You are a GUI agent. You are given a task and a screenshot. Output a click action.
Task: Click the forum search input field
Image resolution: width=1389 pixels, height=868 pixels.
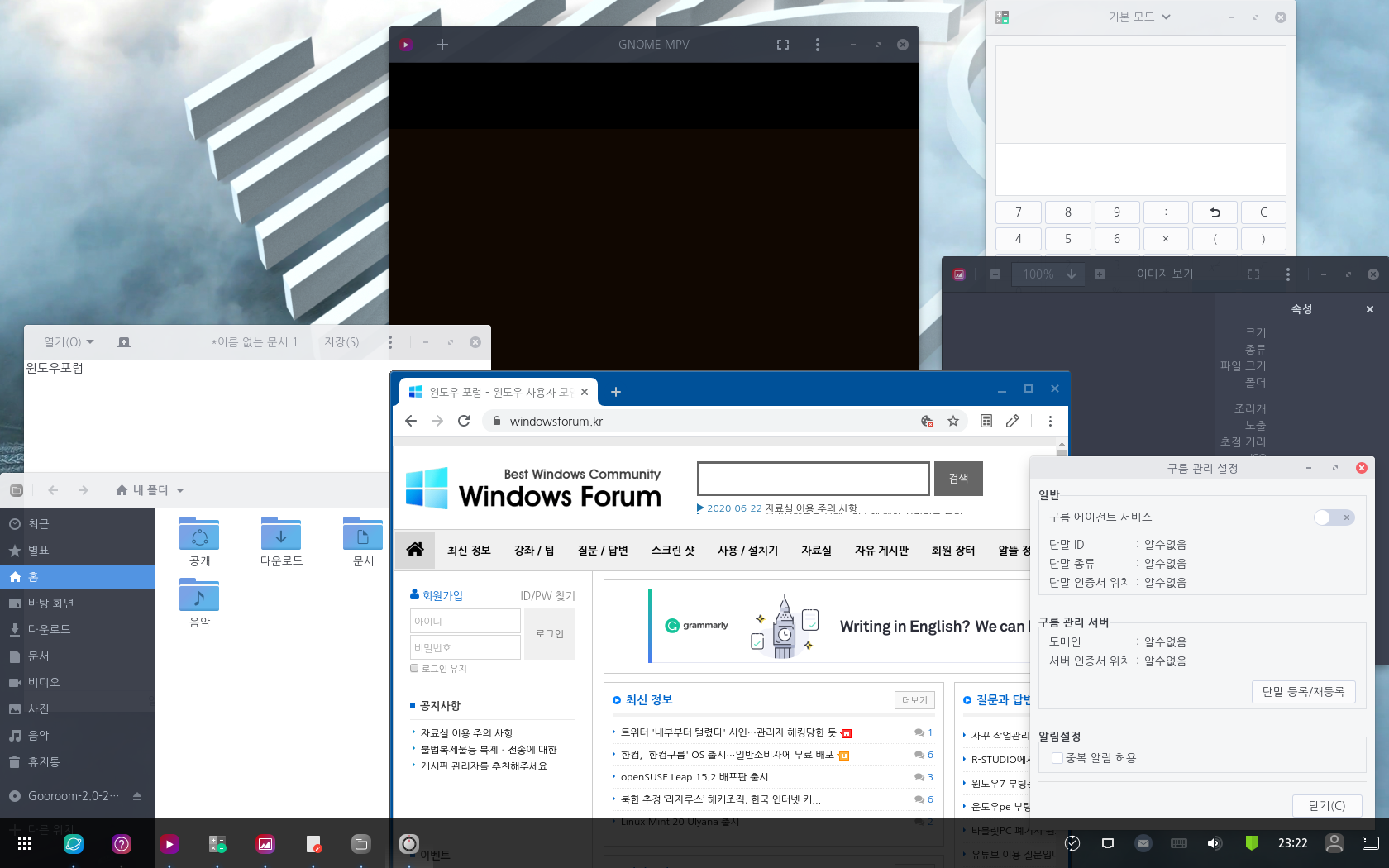[814, 479]
